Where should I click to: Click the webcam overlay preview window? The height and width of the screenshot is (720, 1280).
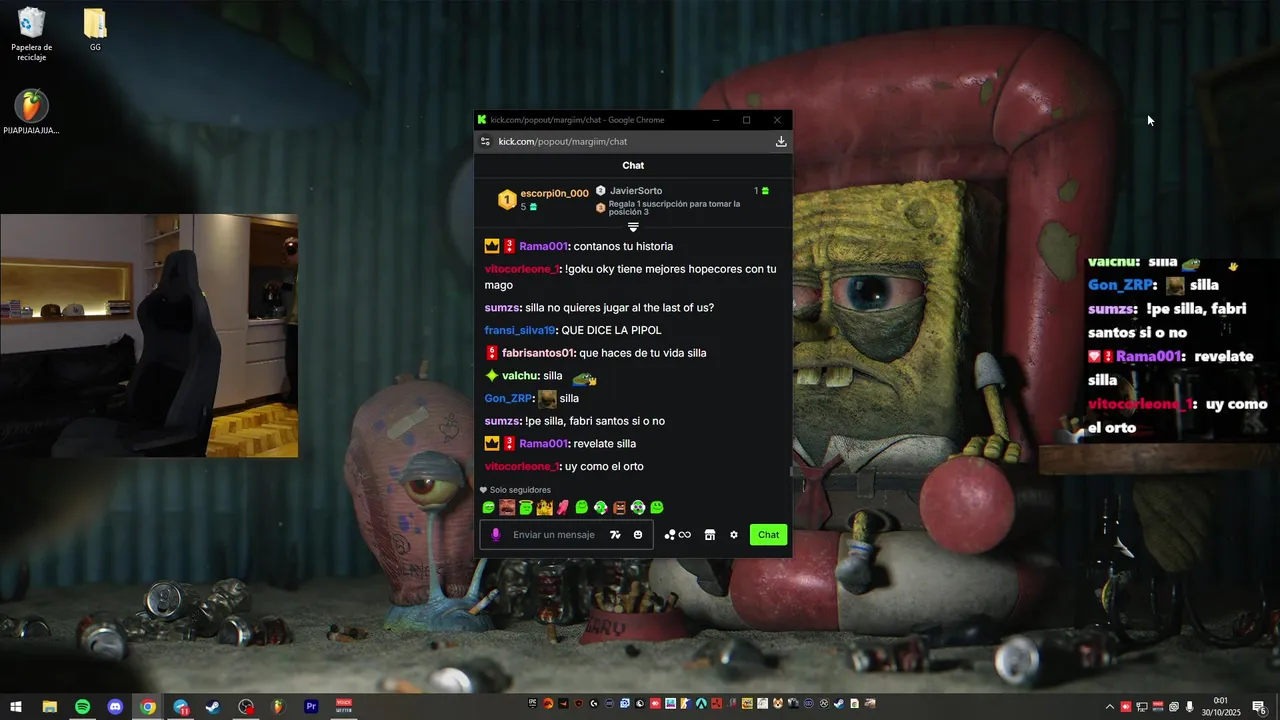(x=149, y=335)
